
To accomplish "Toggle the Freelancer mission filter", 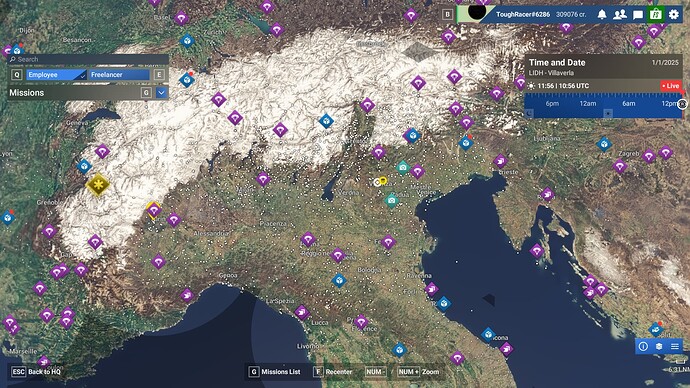I will point(120,75).
